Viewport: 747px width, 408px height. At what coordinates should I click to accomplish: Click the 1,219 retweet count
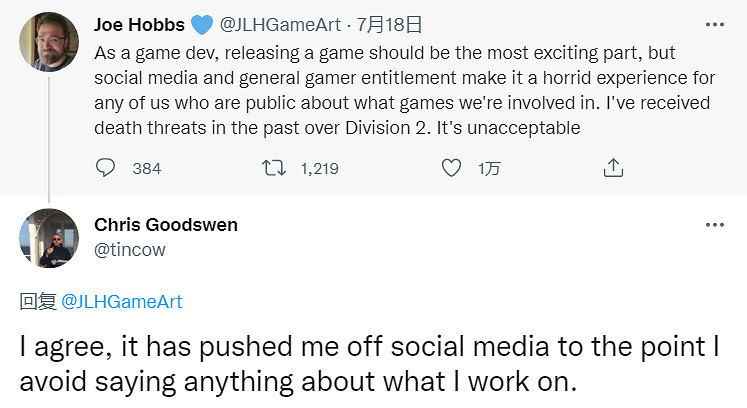pyautogui.click(x=319, y=168)
